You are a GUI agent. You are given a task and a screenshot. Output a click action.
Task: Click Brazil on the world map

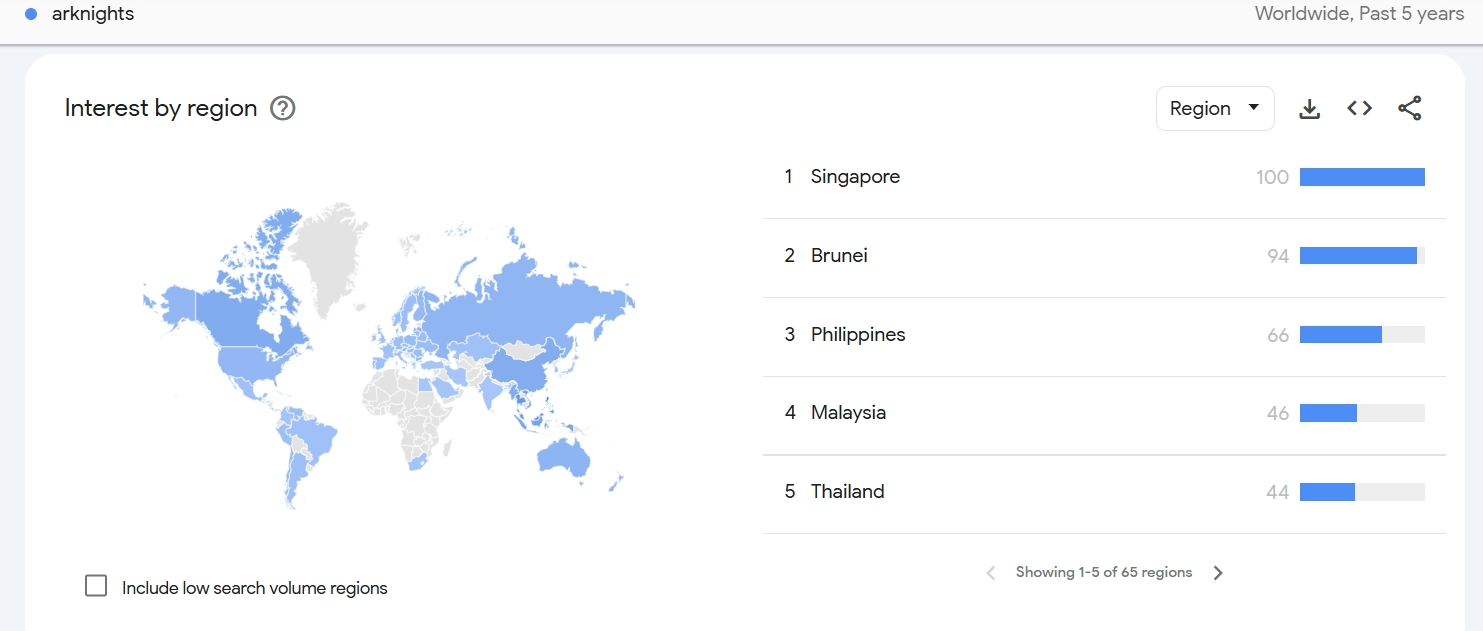[x=315, y=438]
